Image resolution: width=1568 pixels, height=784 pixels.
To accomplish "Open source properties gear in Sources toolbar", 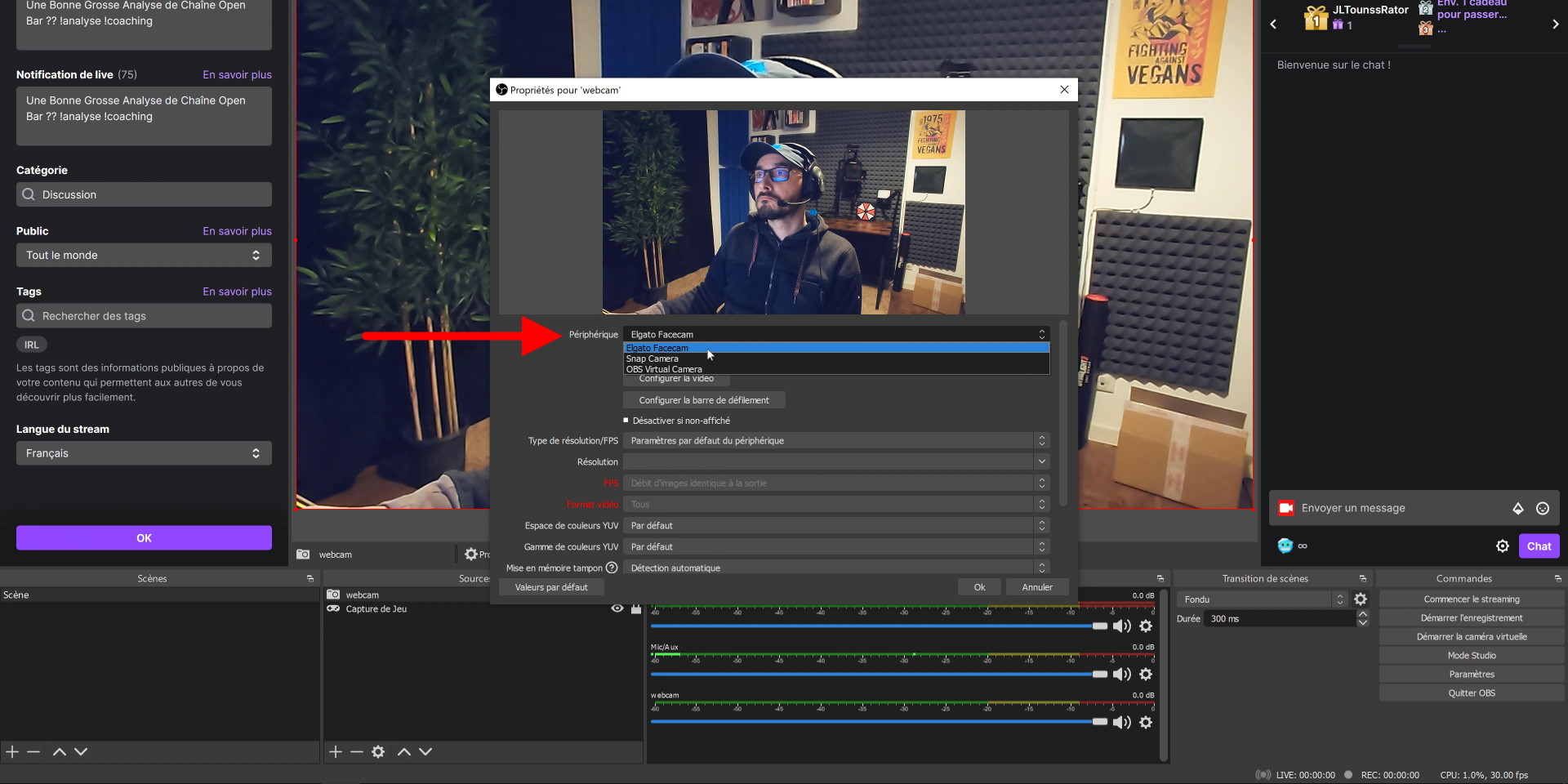I will point(378,751).
